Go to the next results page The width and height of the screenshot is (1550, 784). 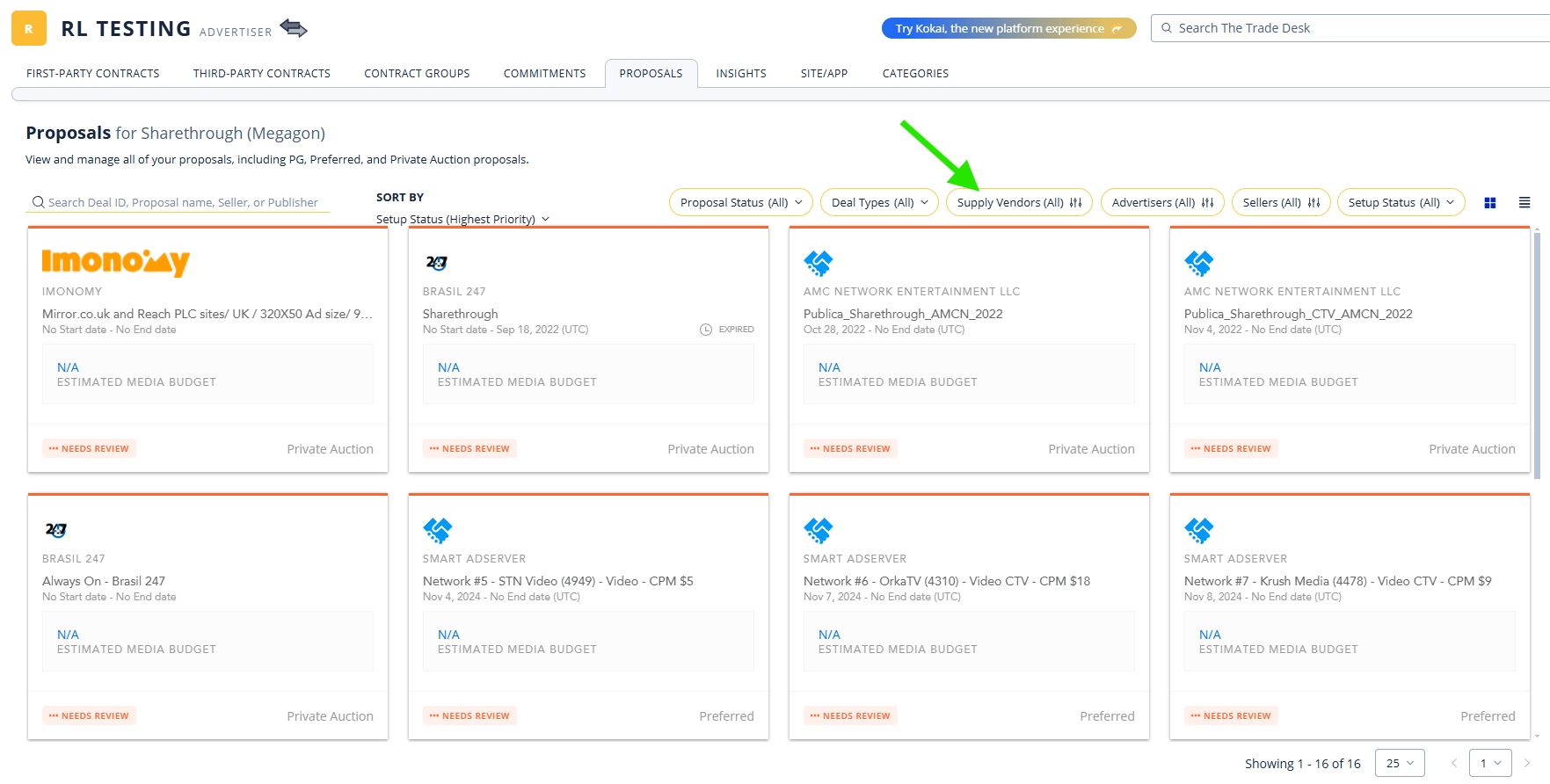click(x=1526, y=763)
